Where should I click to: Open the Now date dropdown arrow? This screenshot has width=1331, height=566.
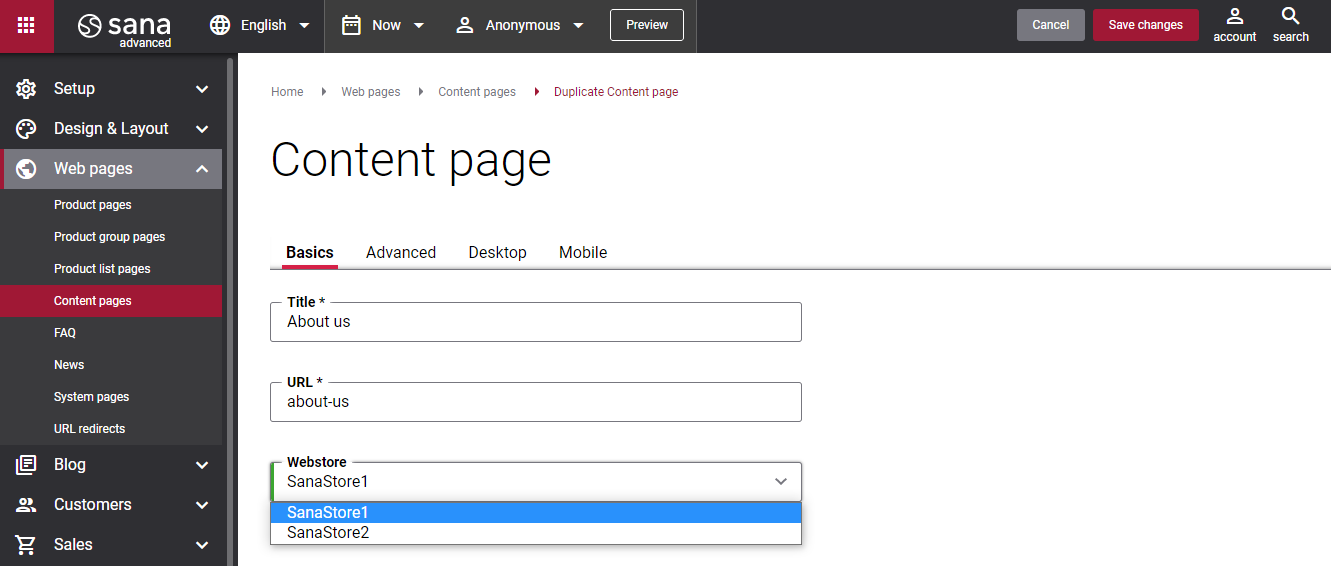[419, 26]
